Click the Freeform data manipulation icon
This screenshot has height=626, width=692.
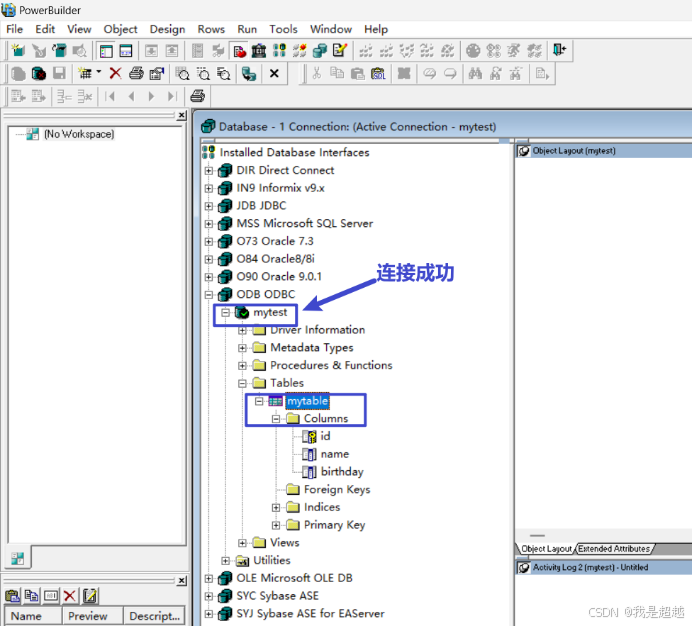(x=224, y=73)
